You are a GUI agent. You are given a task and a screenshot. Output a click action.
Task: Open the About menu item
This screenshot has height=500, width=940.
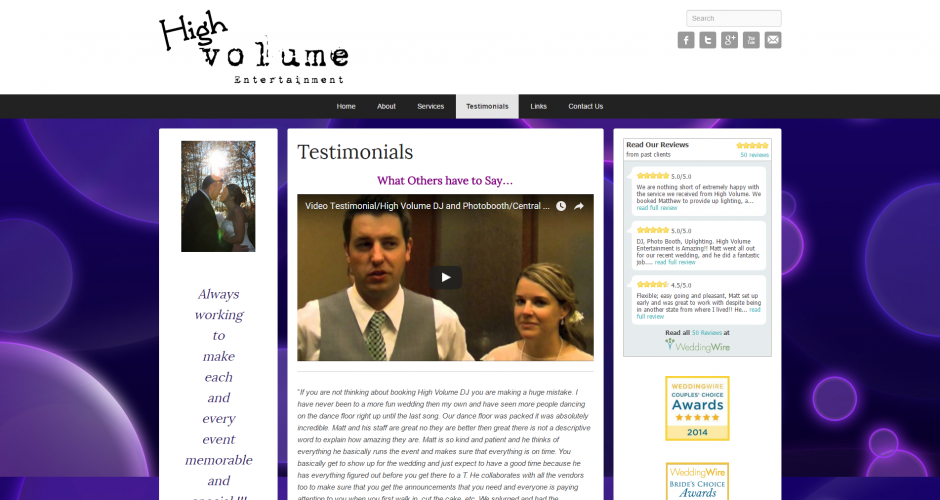click(386, 106)
